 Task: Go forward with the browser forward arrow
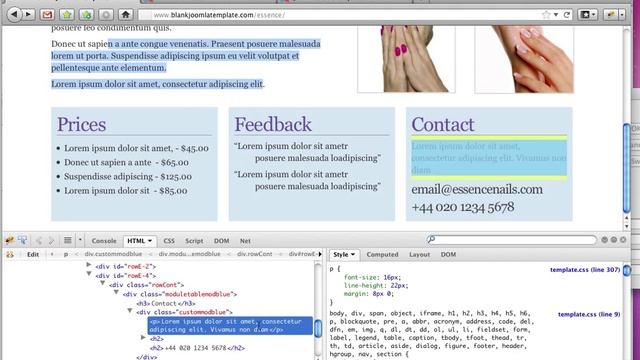[x=28, y=15]
